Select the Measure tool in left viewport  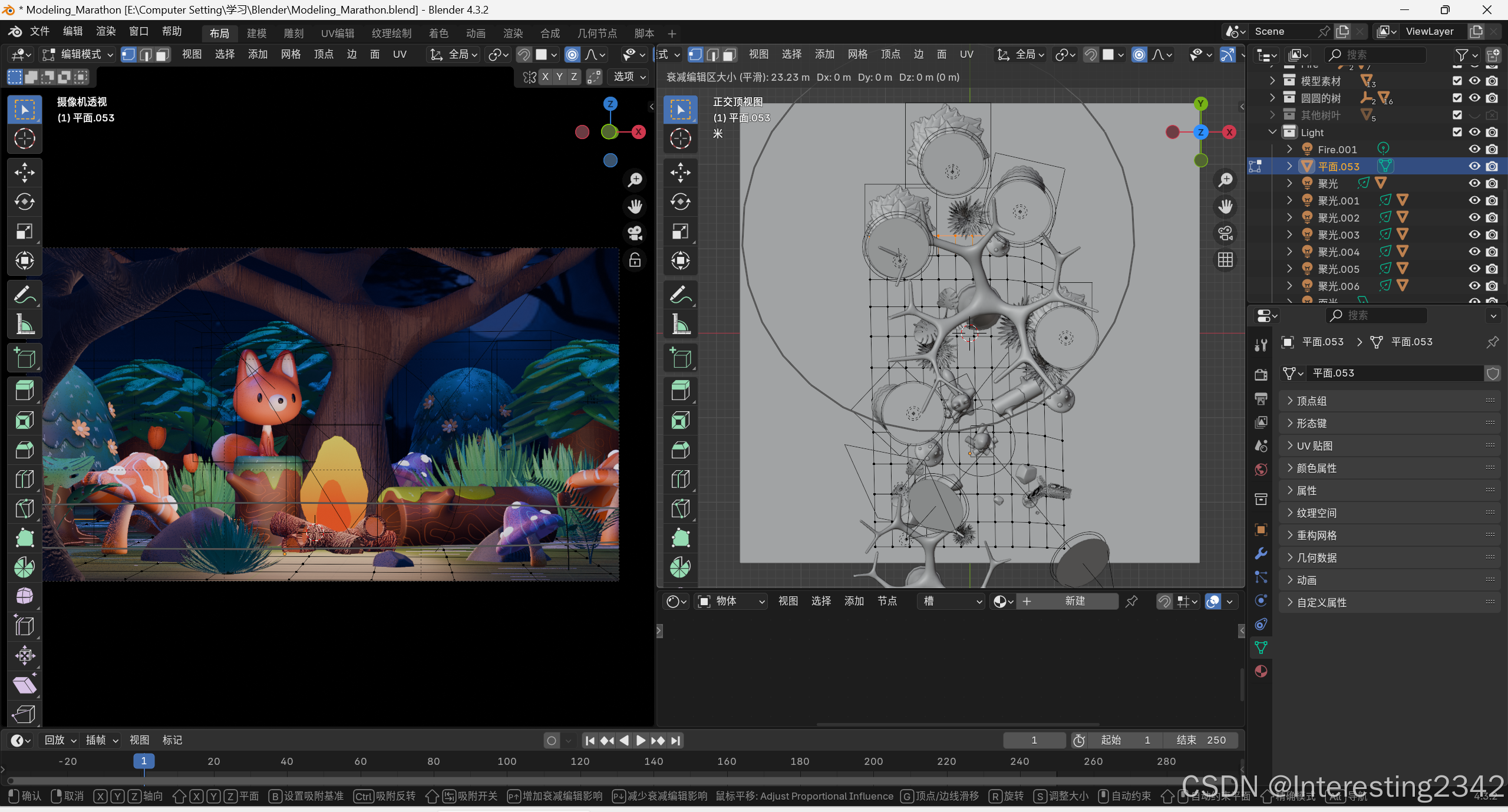coord(24,324)
